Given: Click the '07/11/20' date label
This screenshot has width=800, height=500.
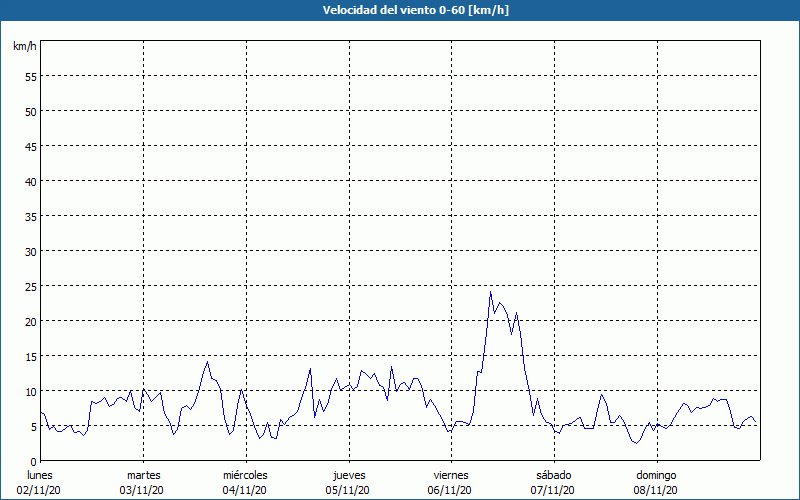Looking at the screenshot, I should pos(553,490).
